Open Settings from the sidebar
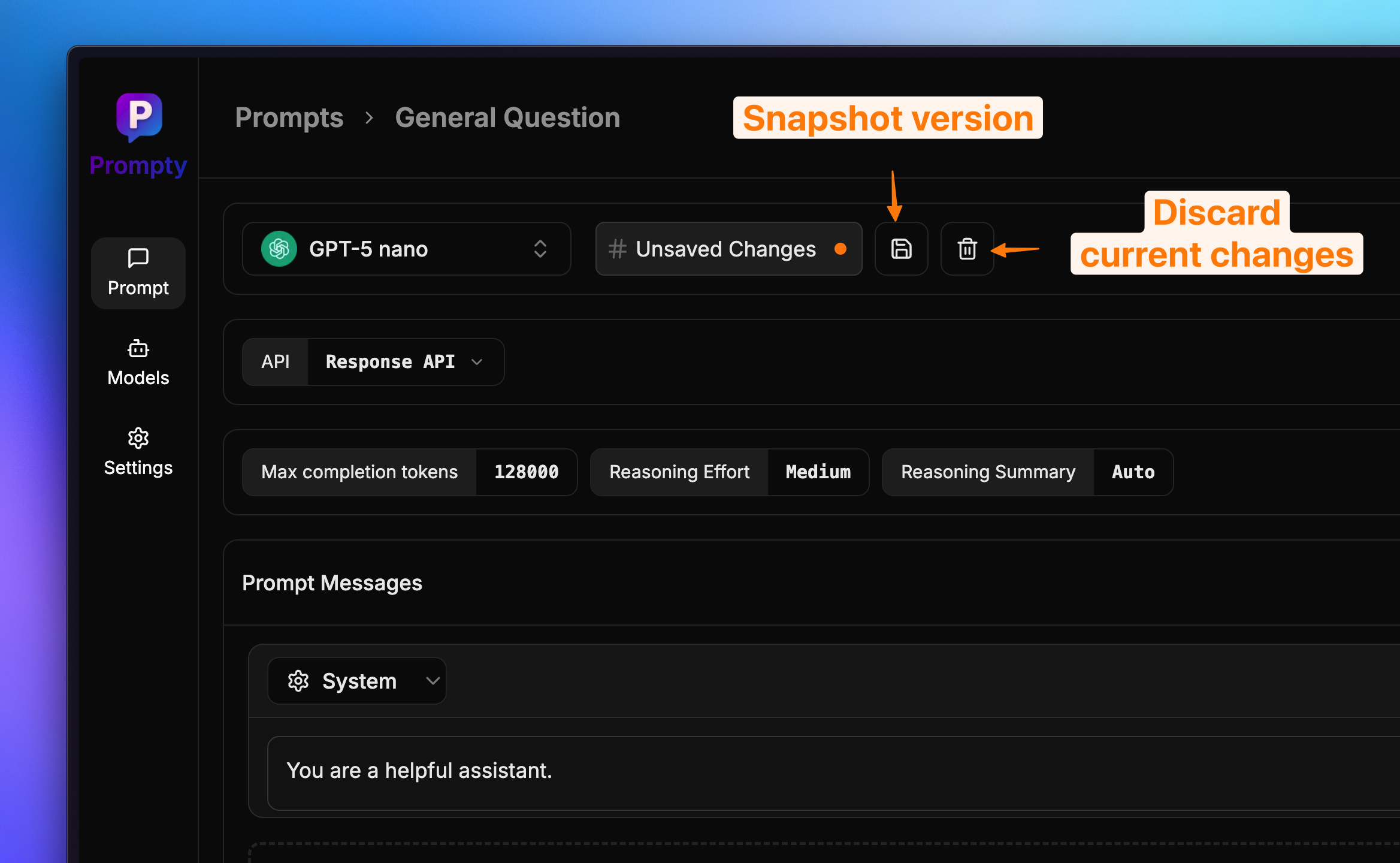The height and width of the screenshot is (863, 1400). (x=138, y=452)
